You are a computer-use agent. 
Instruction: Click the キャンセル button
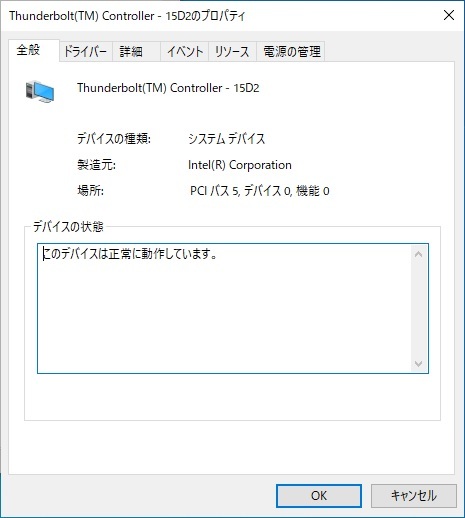[414, 496]
